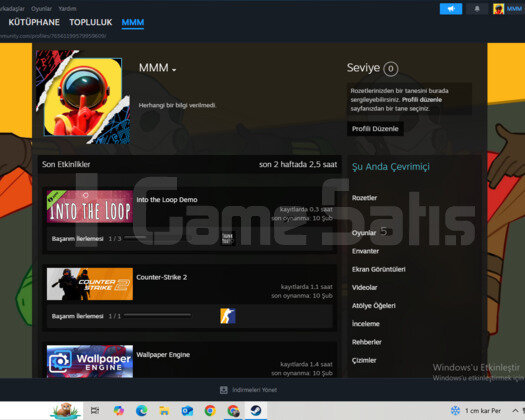Open the Envanter link
Image resolution: width=525 pixels, height=420 pixels.
coord(365,251)
